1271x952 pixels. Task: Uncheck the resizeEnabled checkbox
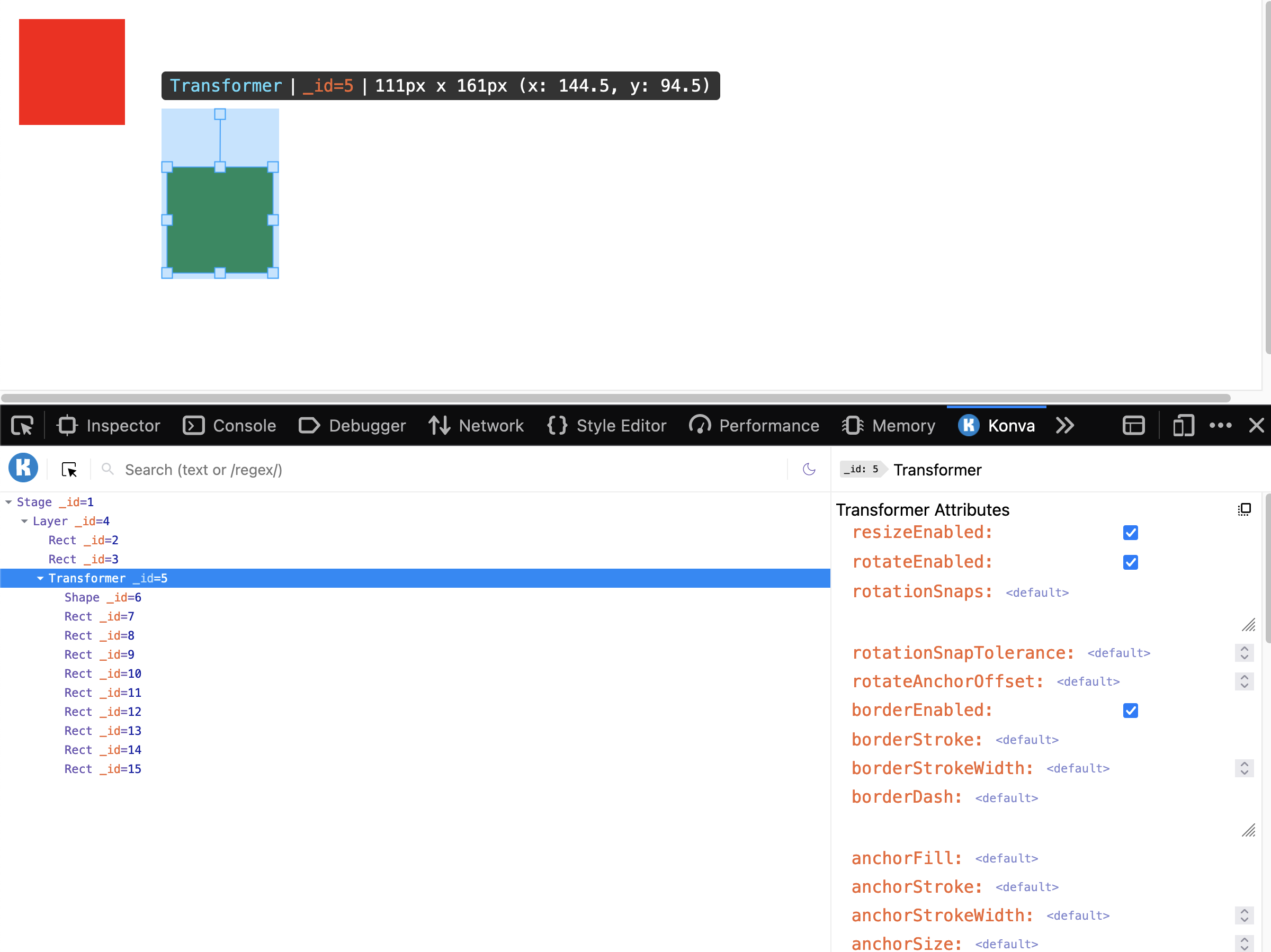pos(1130,533)
